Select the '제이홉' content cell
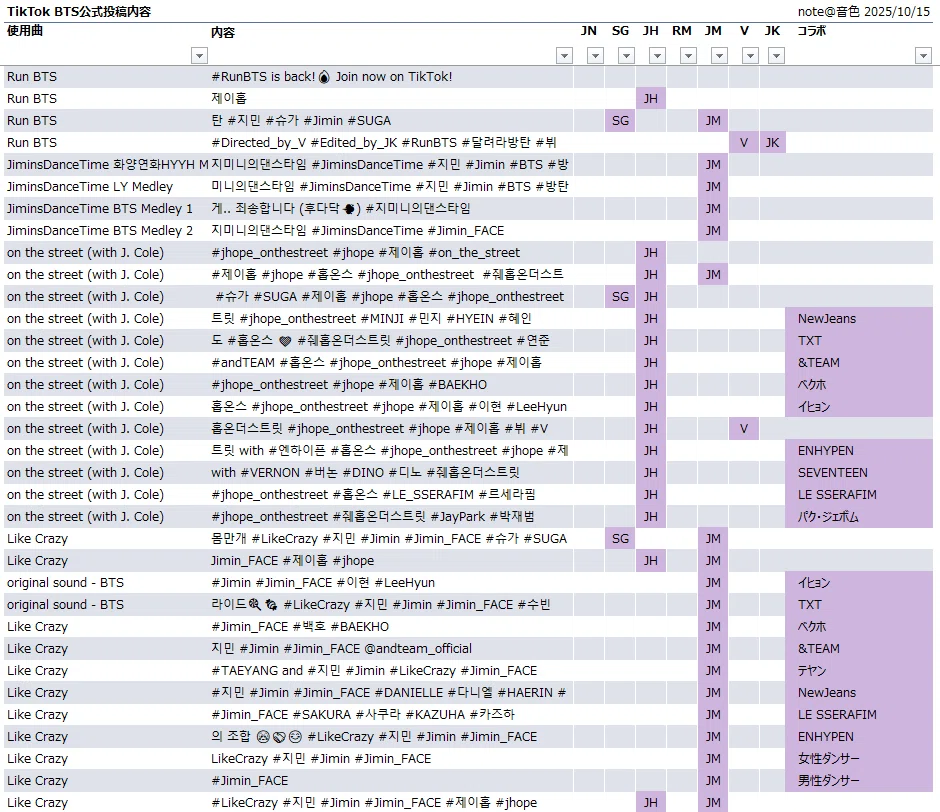Screen dimensions: 940x812 [391, 99]
